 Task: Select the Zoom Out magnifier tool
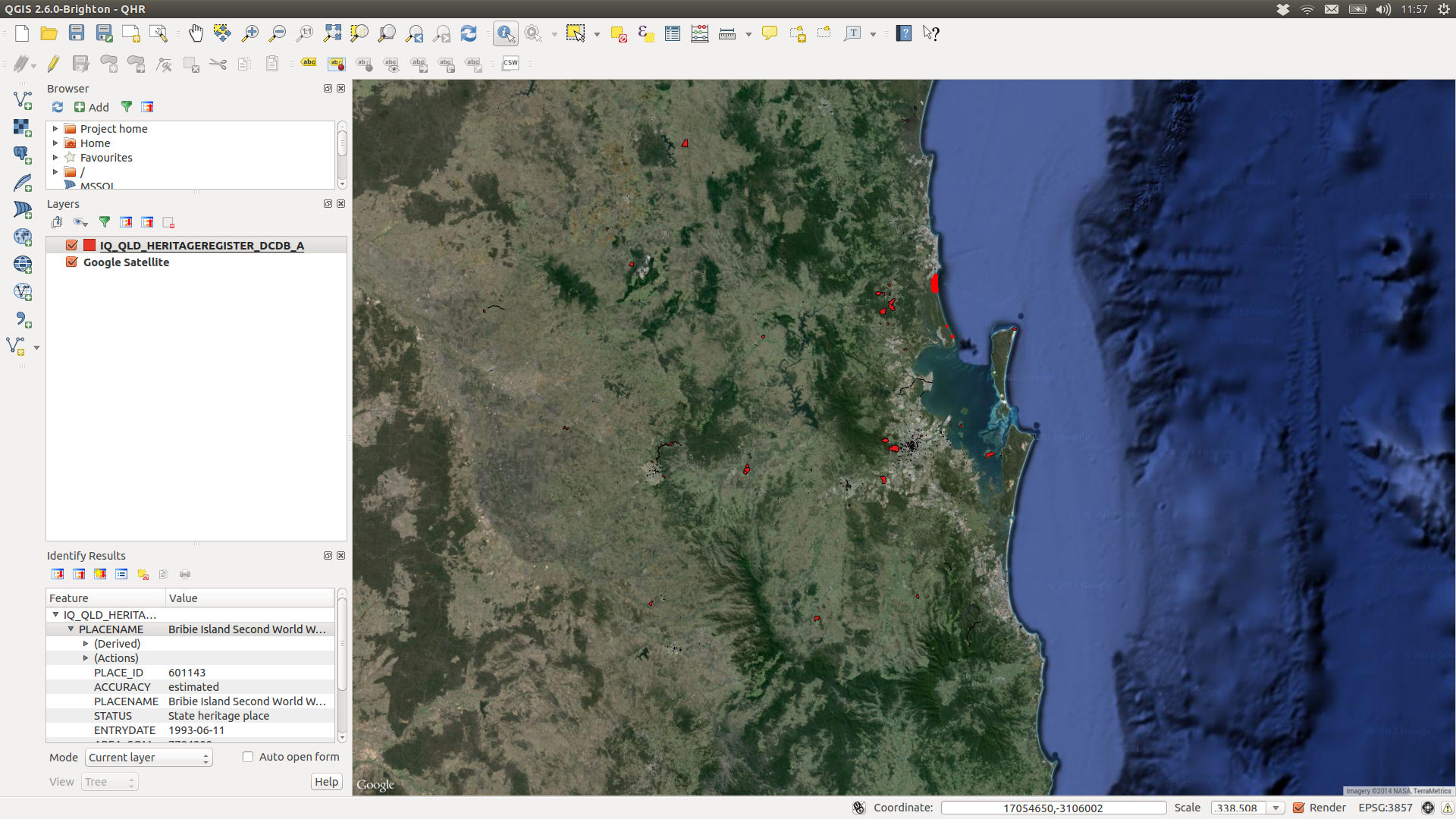point(278,33)
